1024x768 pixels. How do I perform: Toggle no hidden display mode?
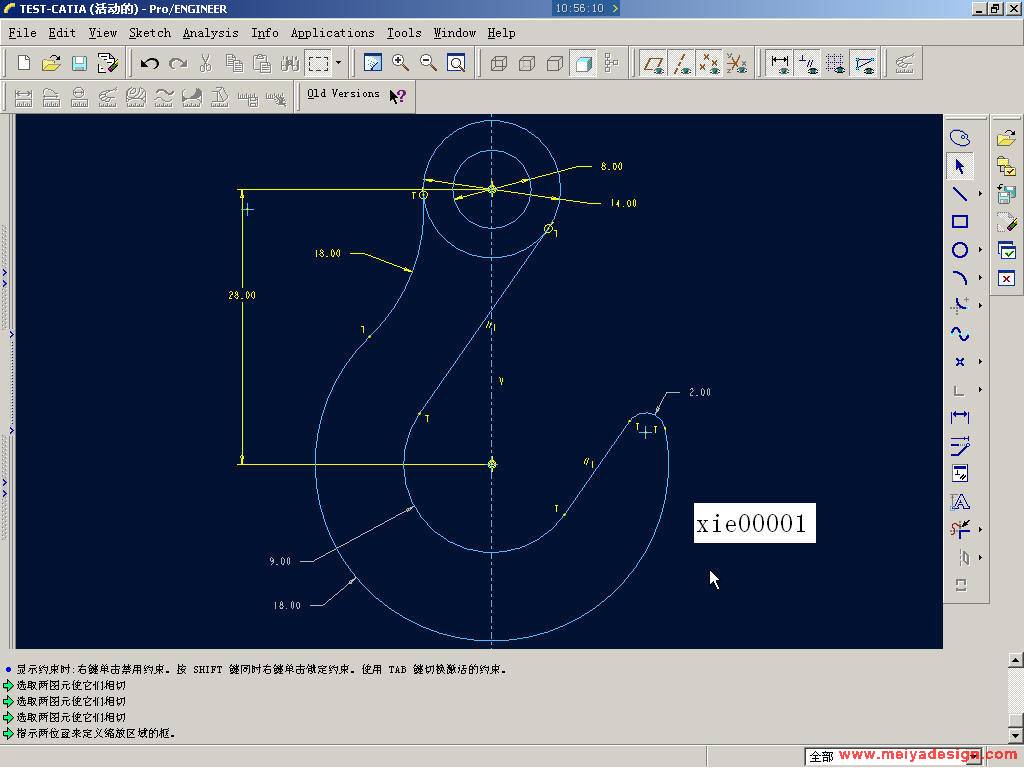tap(555, 63)
